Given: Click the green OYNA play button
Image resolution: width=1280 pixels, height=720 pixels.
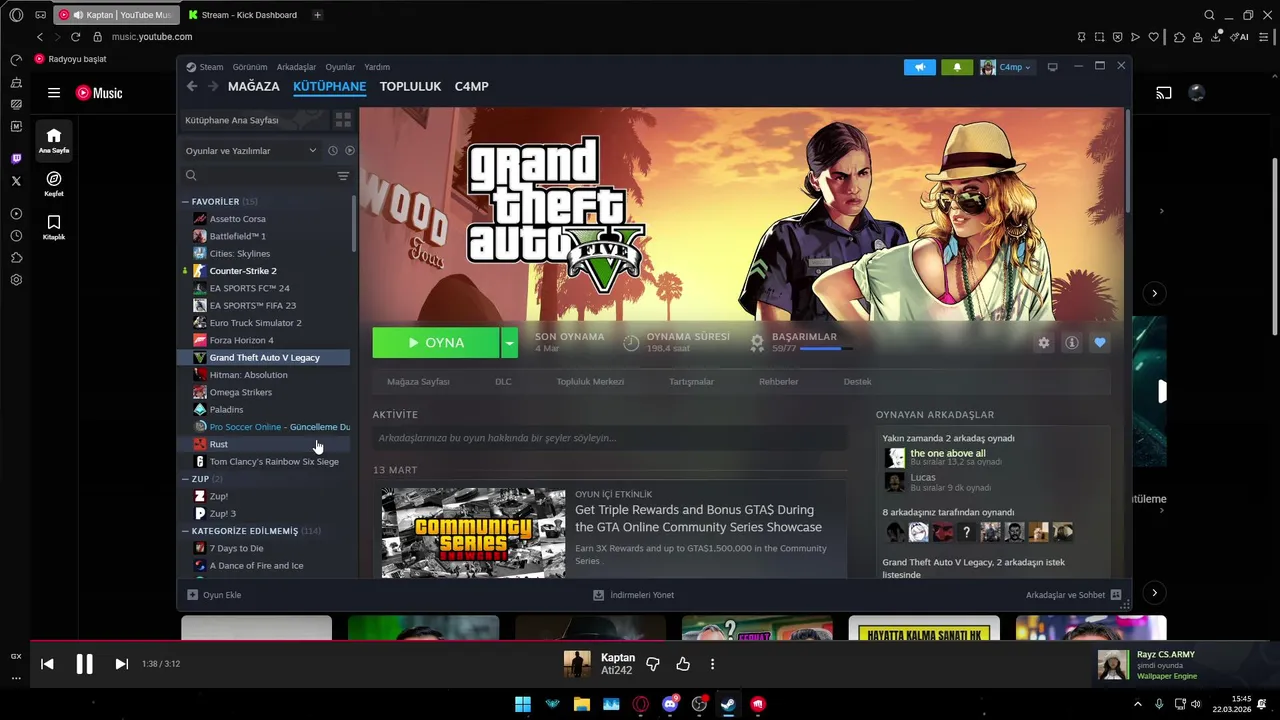Looking at the screenshot, I should pyautogui.click(x=436, y=342).
